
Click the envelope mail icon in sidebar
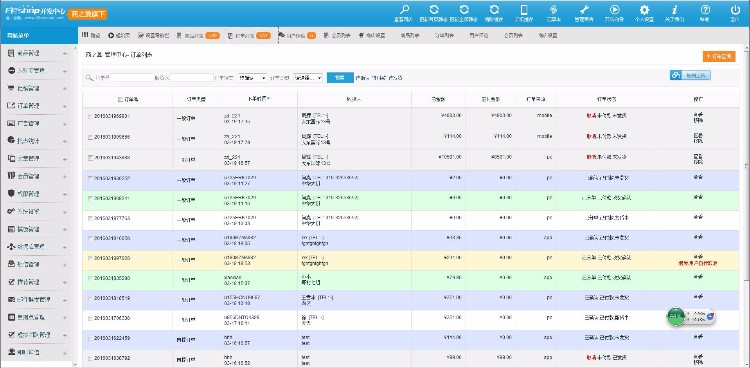click(11, 300)
